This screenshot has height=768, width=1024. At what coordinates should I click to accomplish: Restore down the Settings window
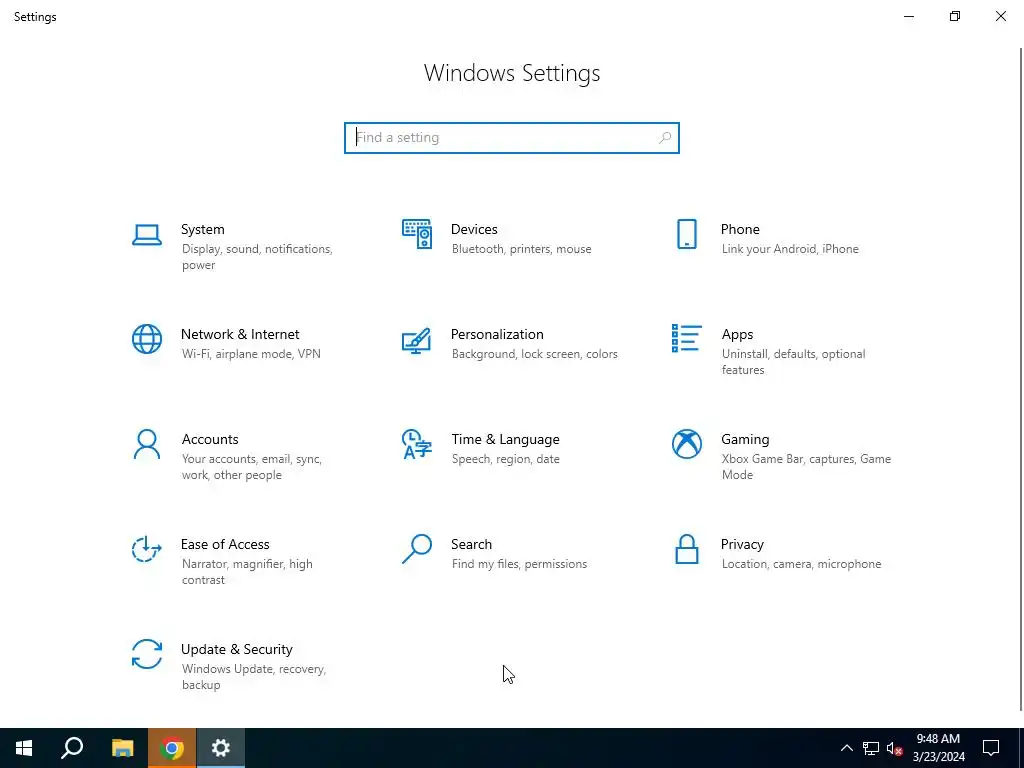[955, 16]
